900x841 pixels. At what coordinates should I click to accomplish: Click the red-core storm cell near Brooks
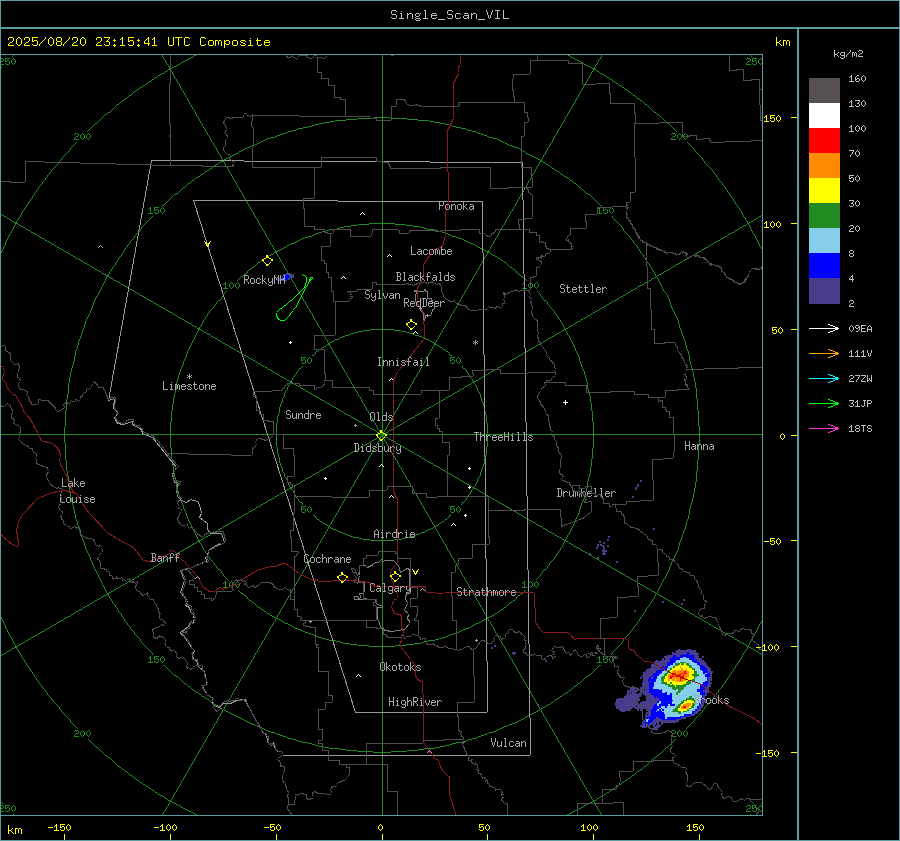679,674
